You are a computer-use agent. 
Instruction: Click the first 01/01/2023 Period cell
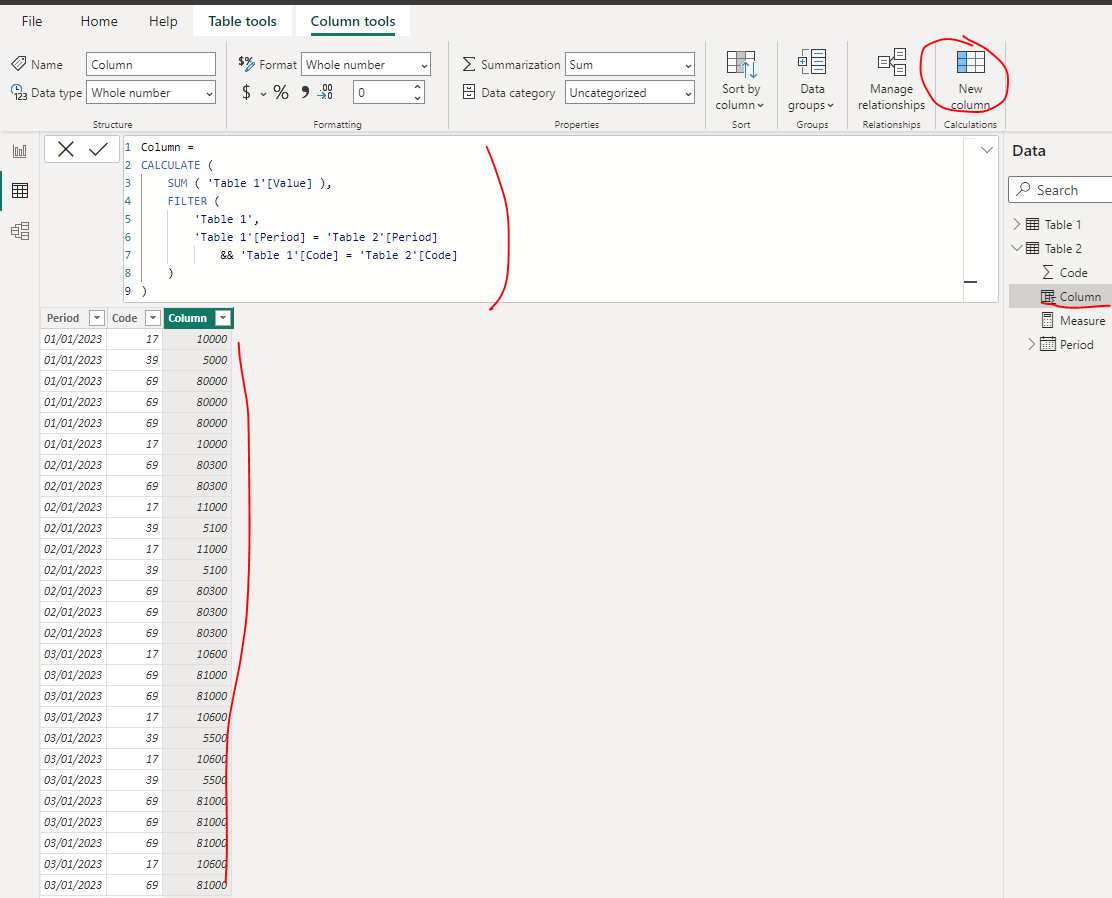pos(73,339)
